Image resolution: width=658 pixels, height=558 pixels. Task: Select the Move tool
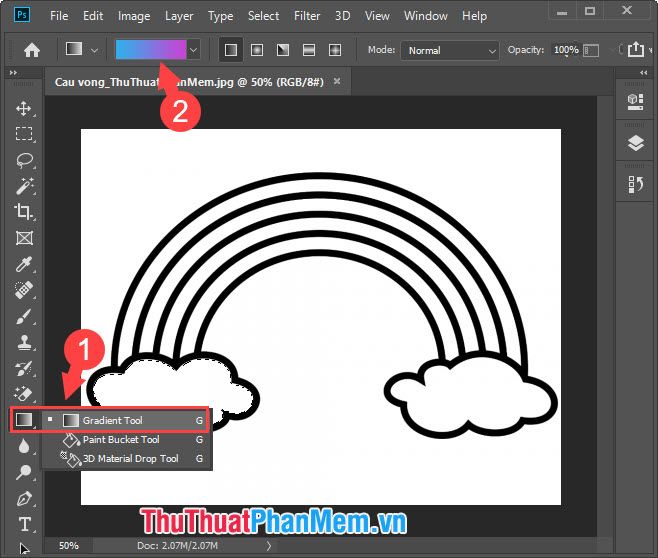(24, 108)
